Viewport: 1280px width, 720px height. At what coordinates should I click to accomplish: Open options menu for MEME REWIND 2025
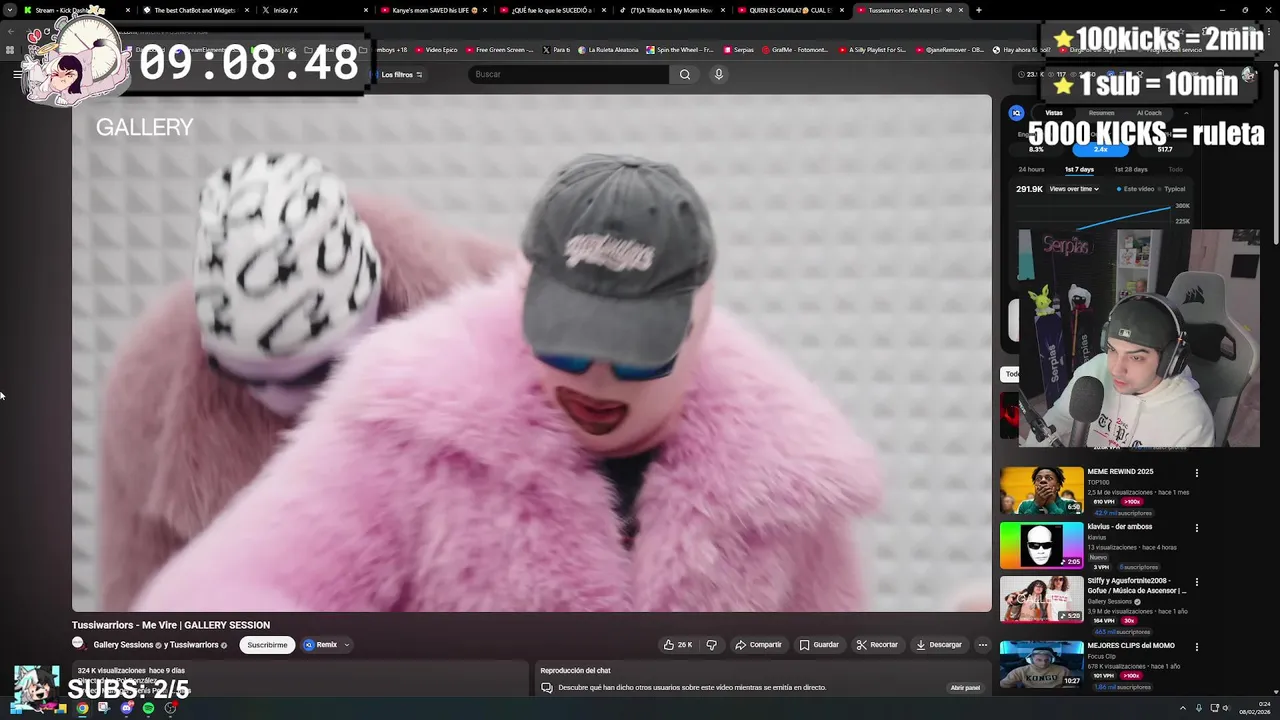click(1196, 473)
